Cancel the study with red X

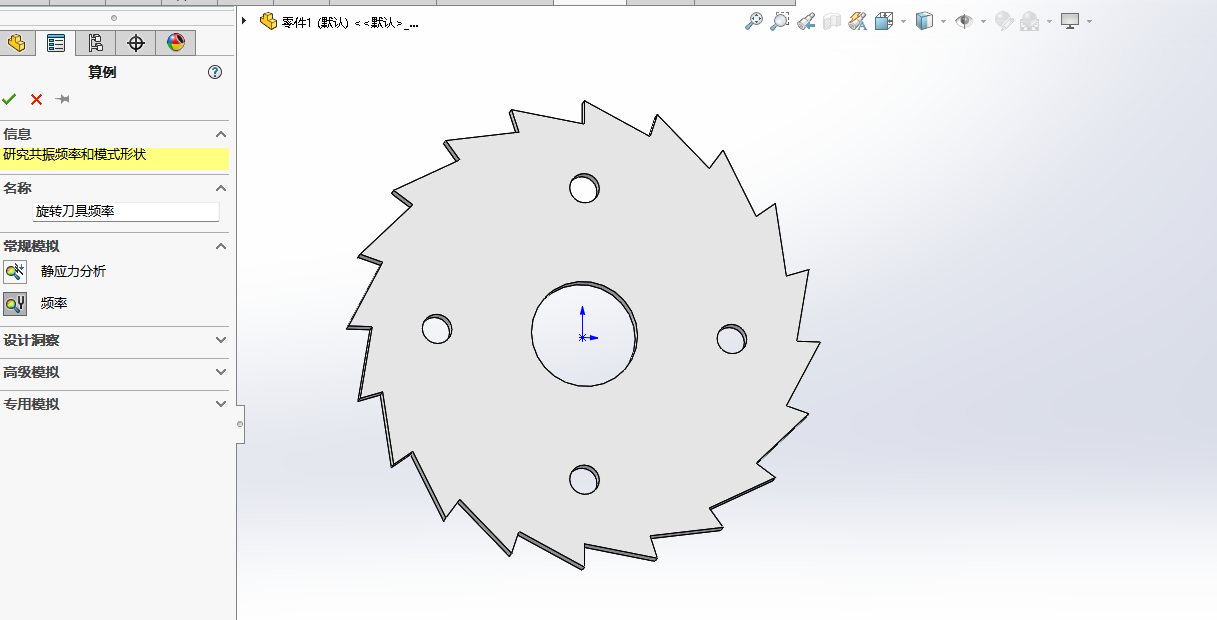36,99
